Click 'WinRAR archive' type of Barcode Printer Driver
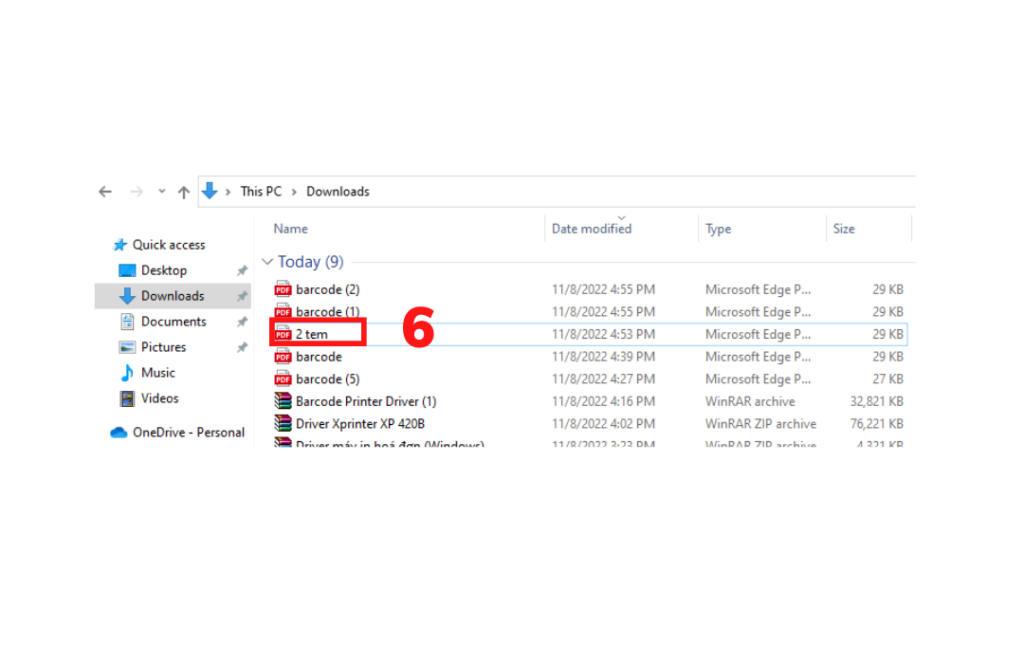Viewport: 1024px width, 647px height. point(750,402)
